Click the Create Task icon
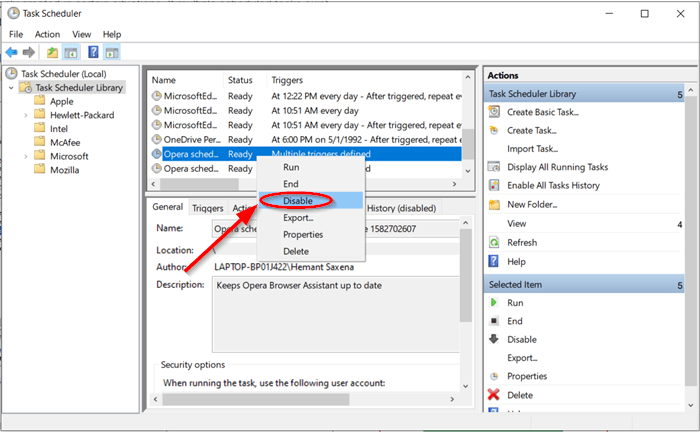Image resolution: width=700 pixels, height=432 pixels. pos(494,130)
